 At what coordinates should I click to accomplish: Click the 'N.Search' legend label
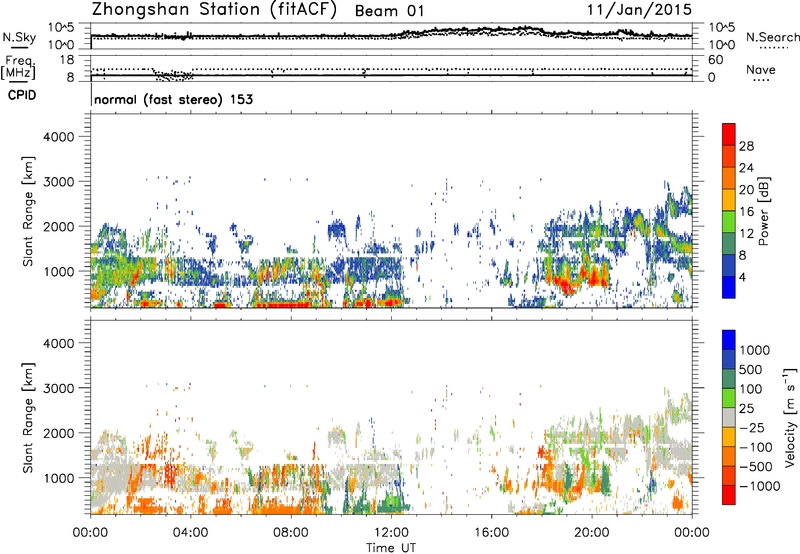[x=772, y=37]
